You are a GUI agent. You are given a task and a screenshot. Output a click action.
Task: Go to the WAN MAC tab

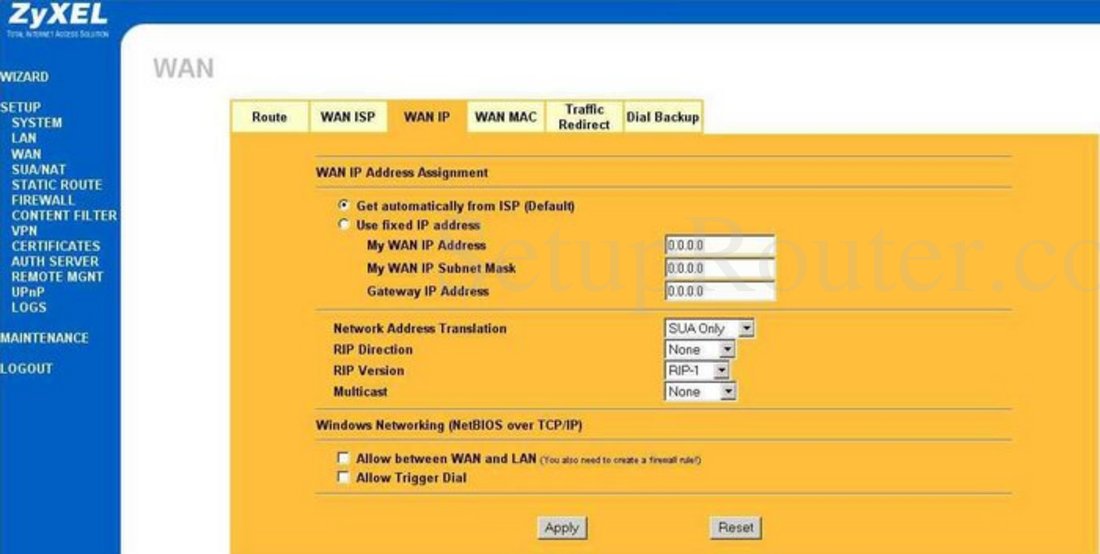pyautogui.click(x=505, y=117)
